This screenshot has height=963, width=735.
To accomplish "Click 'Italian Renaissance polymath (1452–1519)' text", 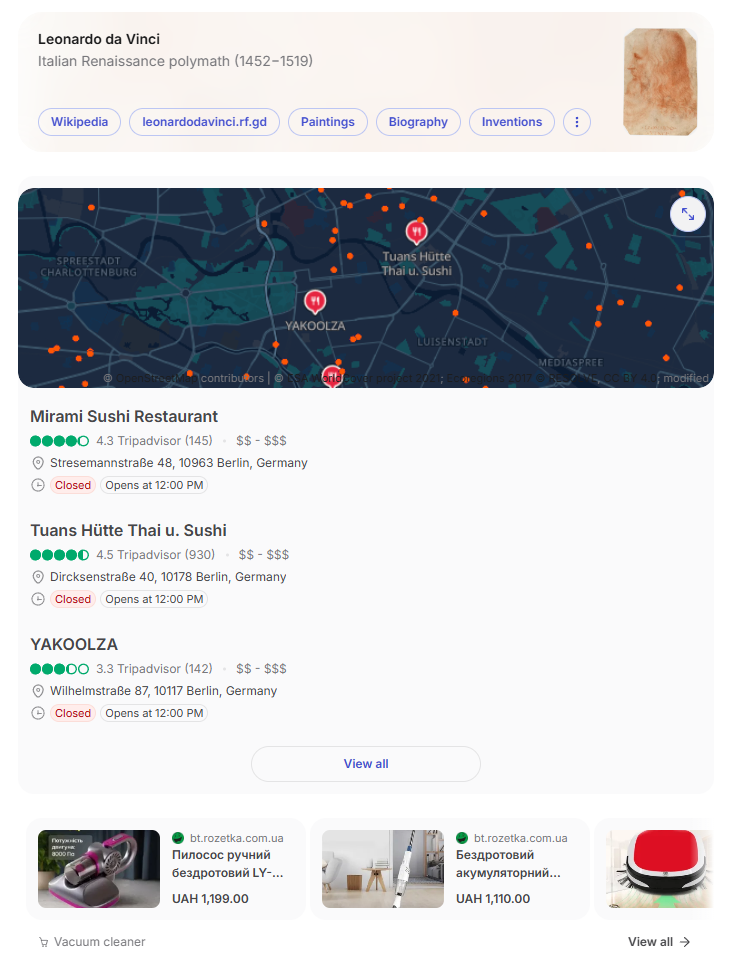I will click(176, 61).
